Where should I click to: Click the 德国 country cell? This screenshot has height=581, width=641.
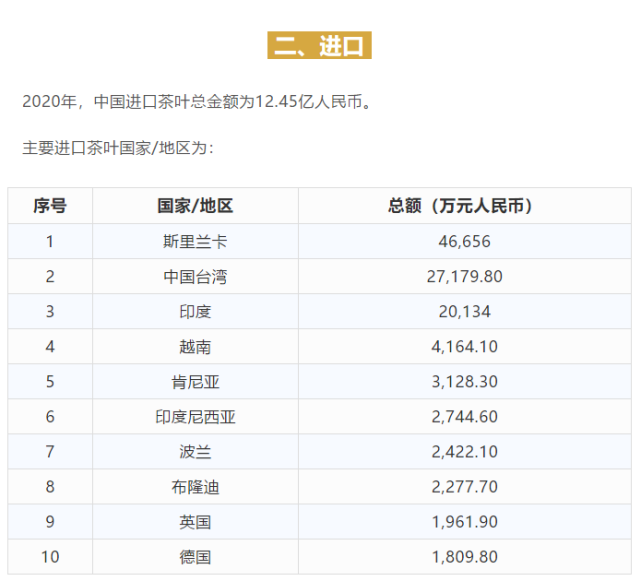(195, 557)
